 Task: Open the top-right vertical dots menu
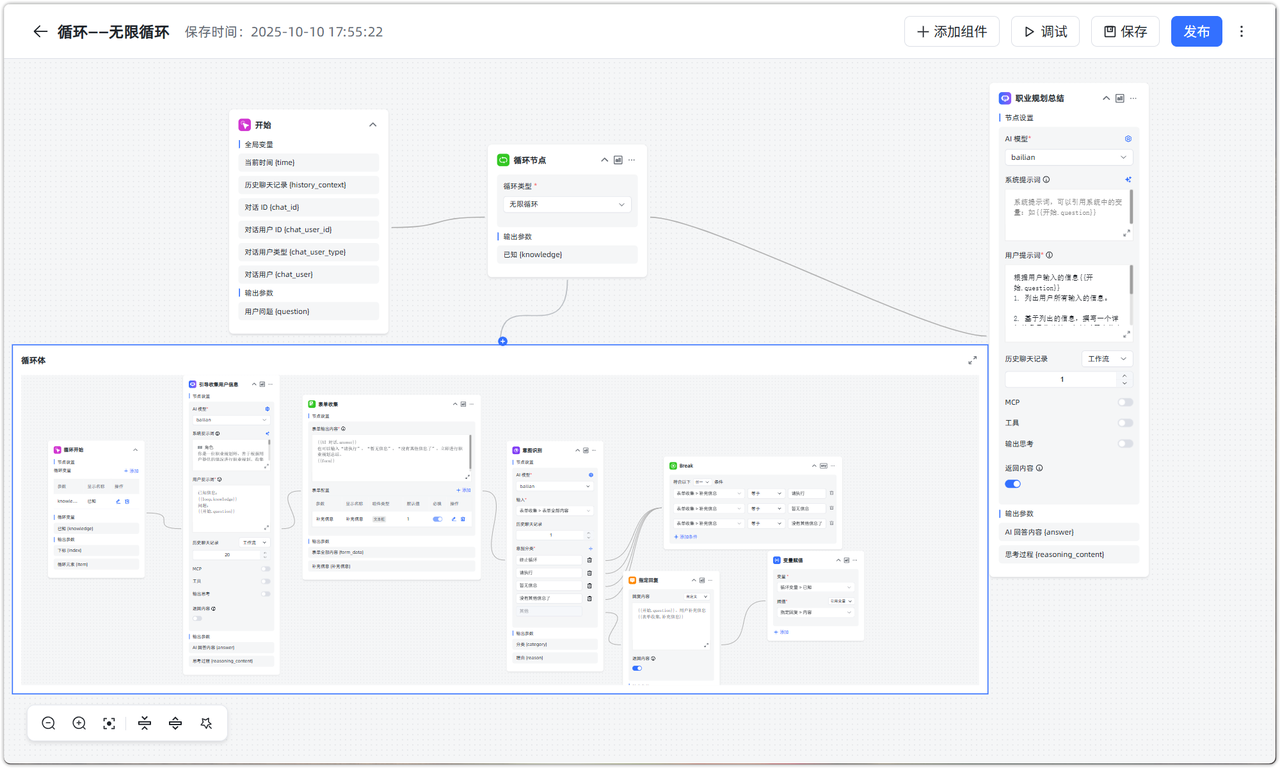tap(1242, 32)
